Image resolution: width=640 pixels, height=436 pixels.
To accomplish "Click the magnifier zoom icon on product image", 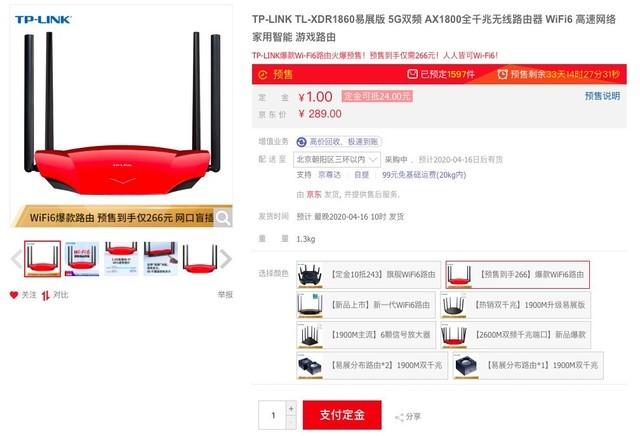I will (x=223, y=217).
